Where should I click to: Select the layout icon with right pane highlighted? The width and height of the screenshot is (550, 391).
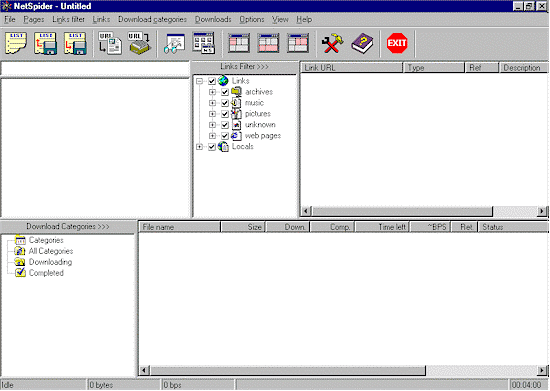click(298, 43)
